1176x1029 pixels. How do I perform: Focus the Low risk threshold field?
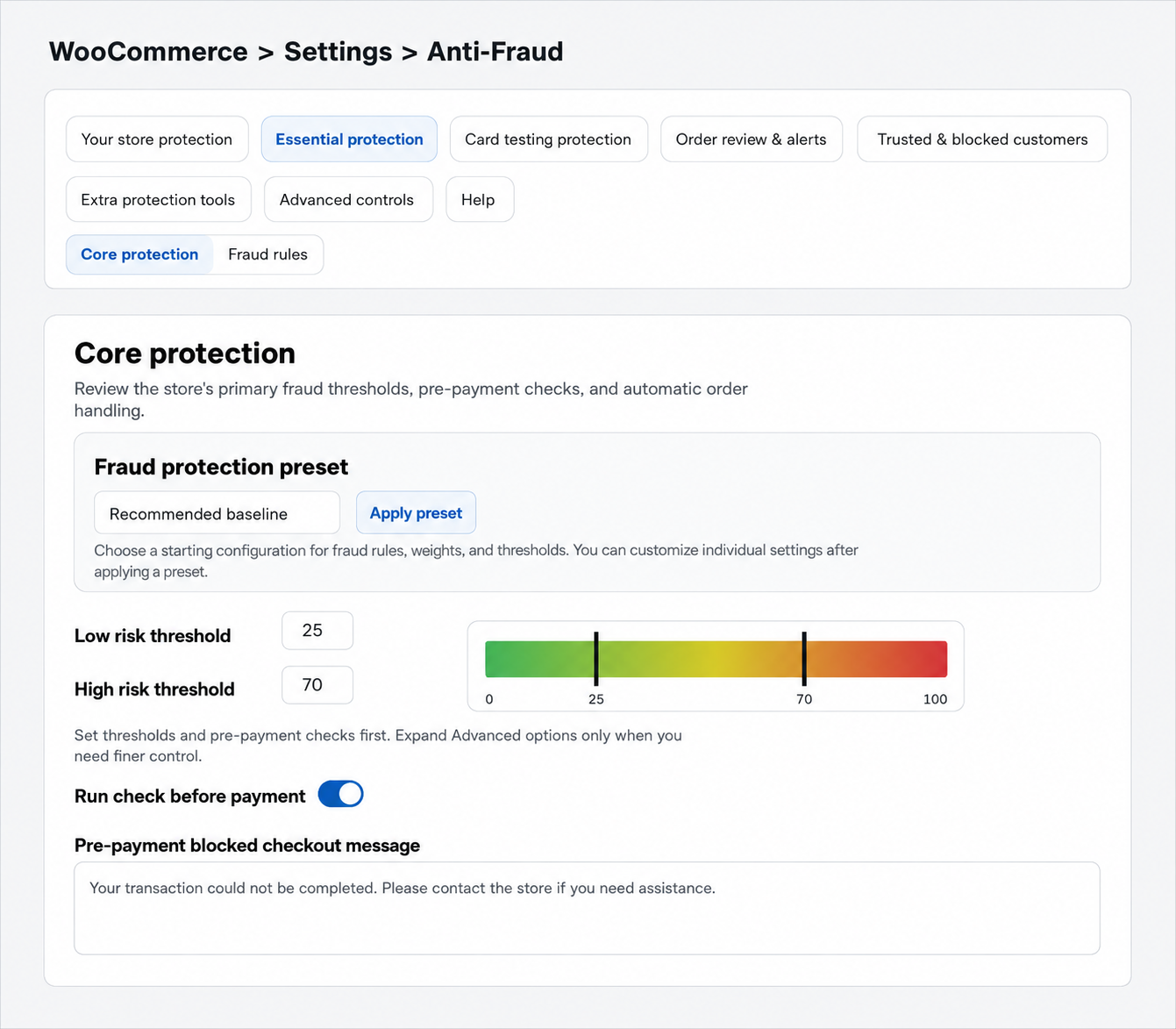click(x=317, y=631)
